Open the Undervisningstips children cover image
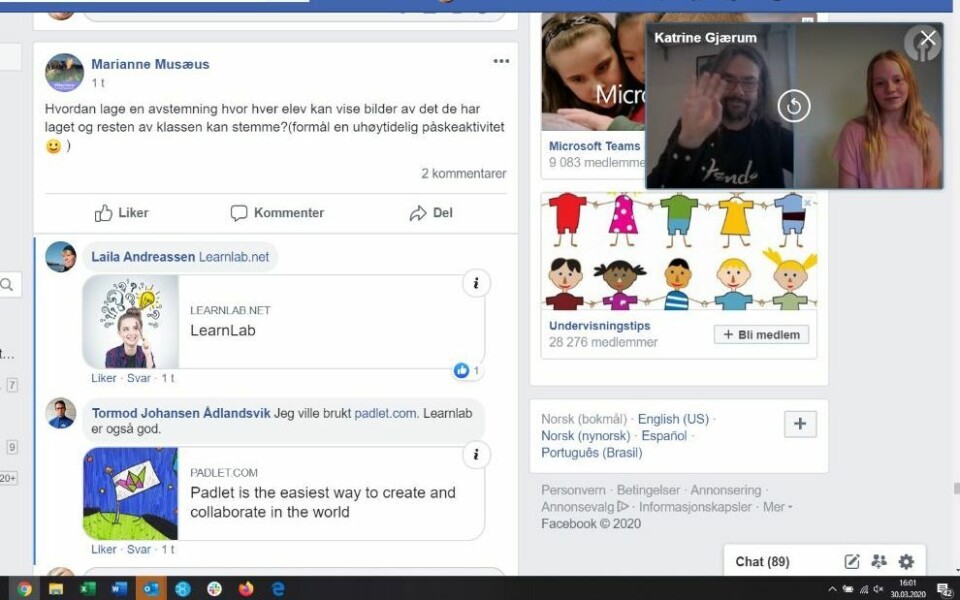 pyautogui.click(x=679, y=252)
